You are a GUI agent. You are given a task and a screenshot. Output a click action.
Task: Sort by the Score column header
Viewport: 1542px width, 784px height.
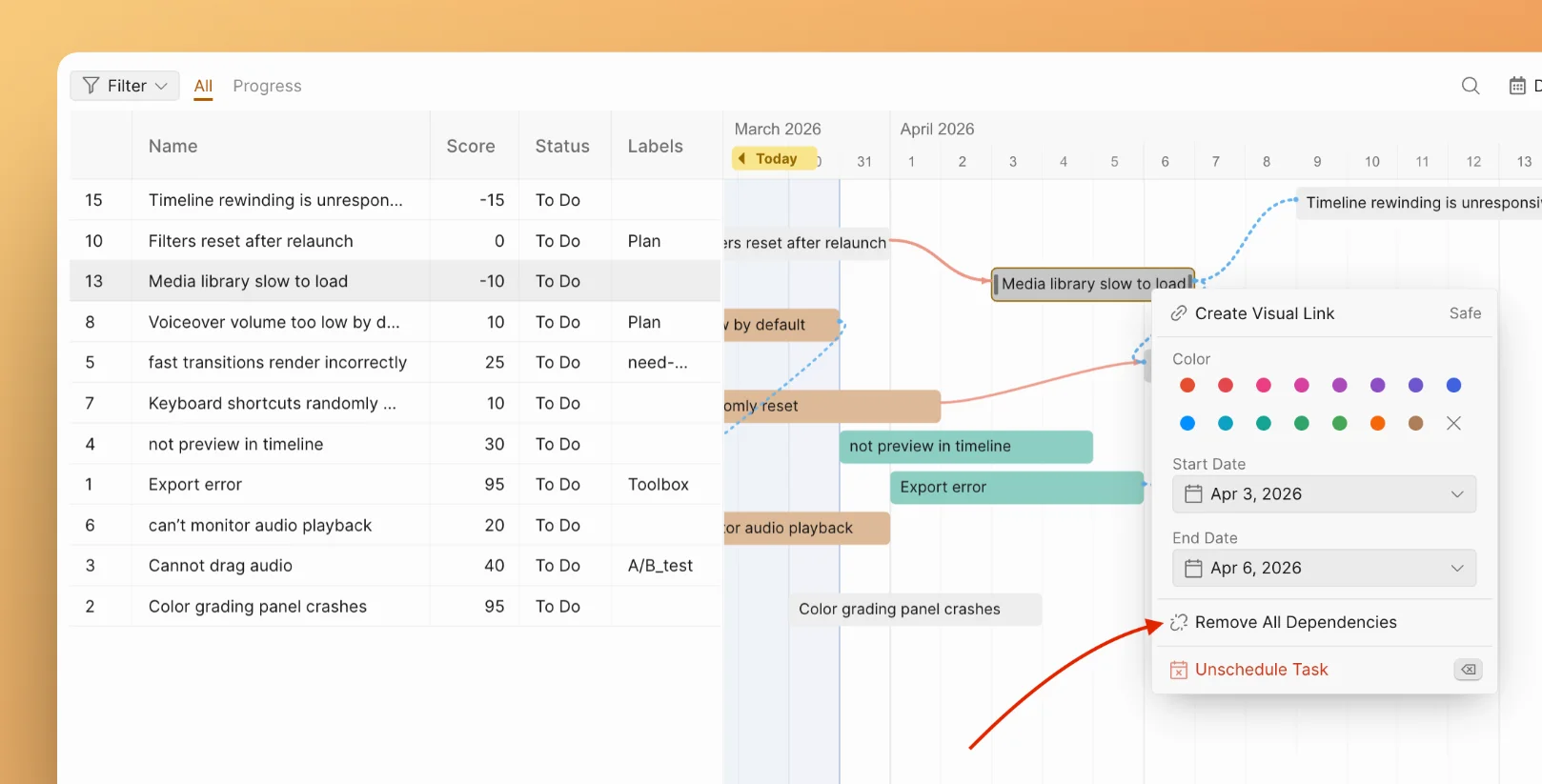point(471,146)
